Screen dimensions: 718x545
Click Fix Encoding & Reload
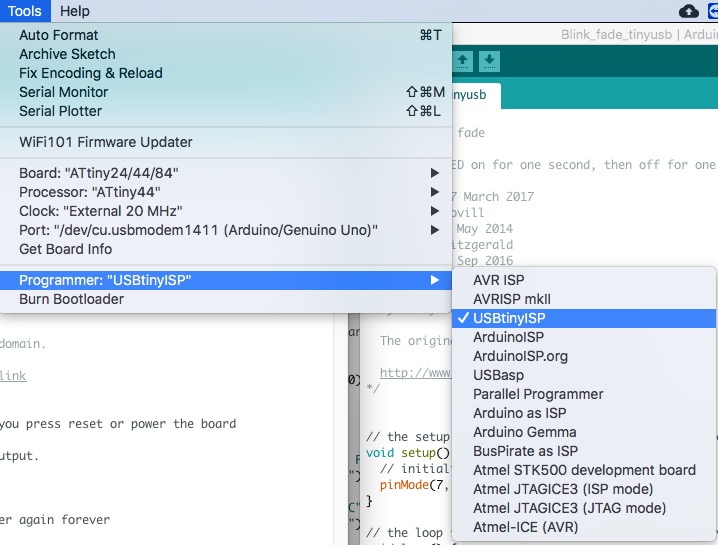pyautogui.click(x=226, y=73)
